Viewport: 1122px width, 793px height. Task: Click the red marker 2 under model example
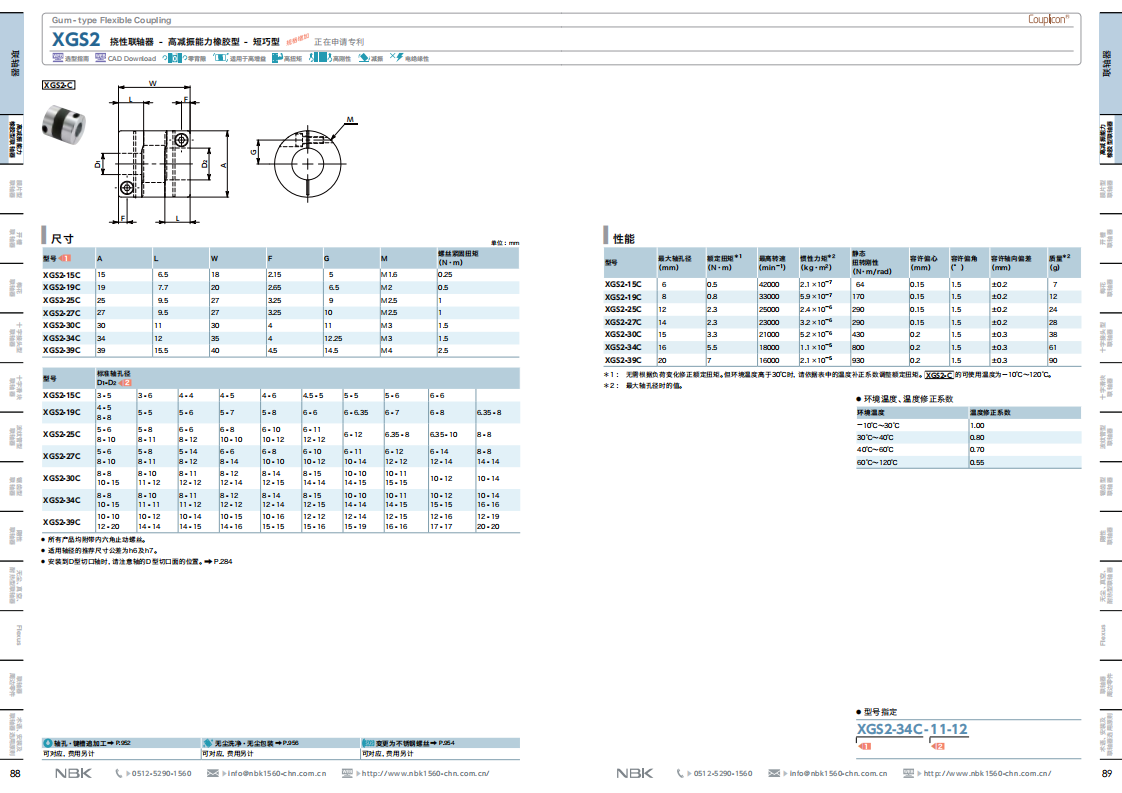(939, 746)
